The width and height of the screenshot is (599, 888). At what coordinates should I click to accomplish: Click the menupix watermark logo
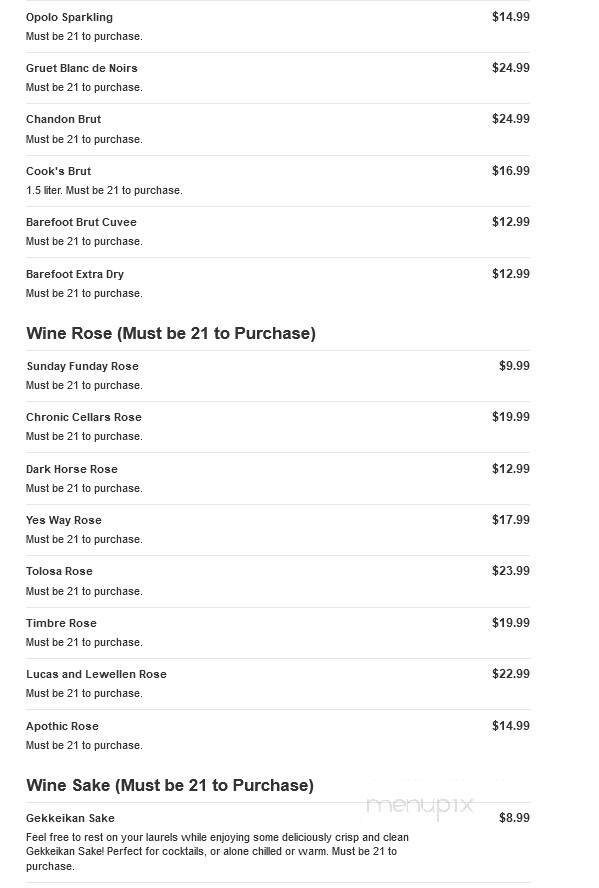click(420, 805)
